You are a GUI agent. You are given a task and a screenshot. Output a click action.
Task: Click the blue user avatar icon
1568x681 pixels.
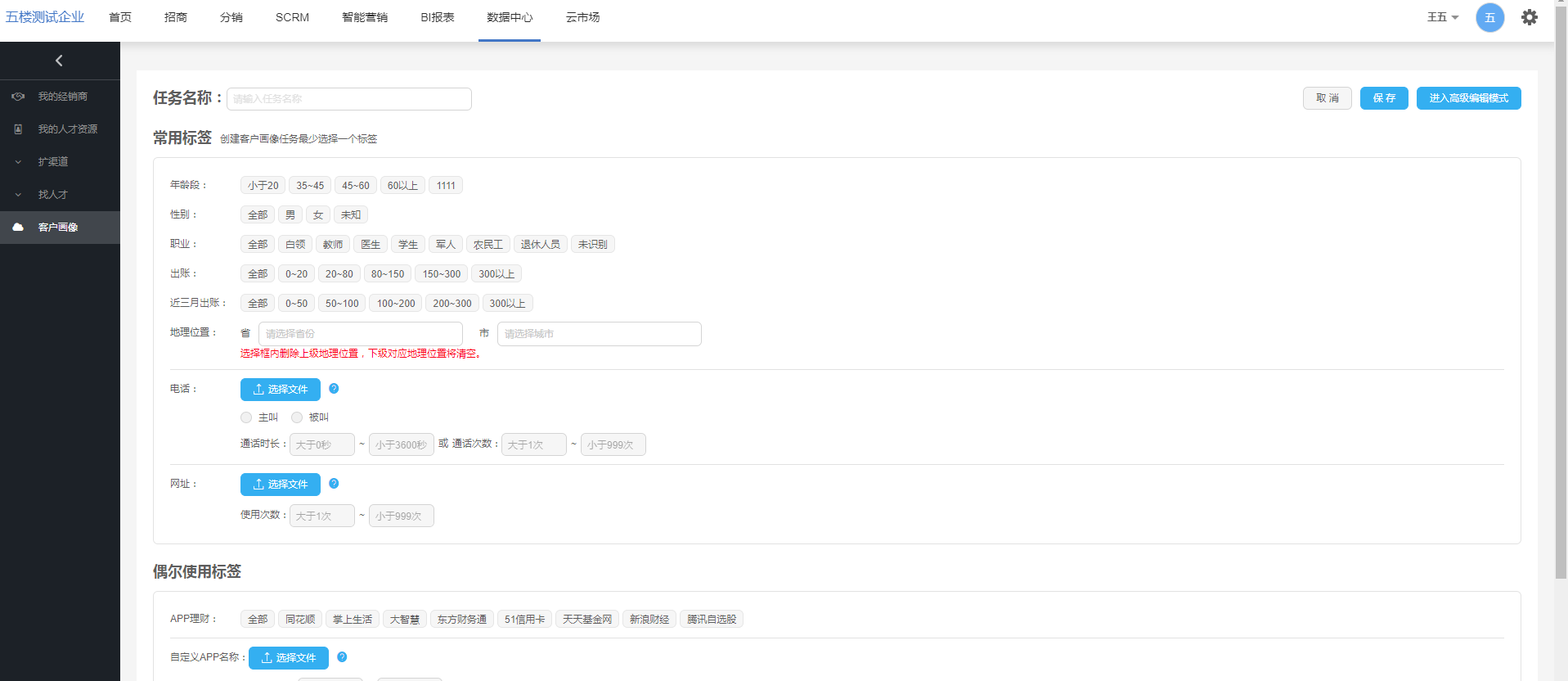1489,17
